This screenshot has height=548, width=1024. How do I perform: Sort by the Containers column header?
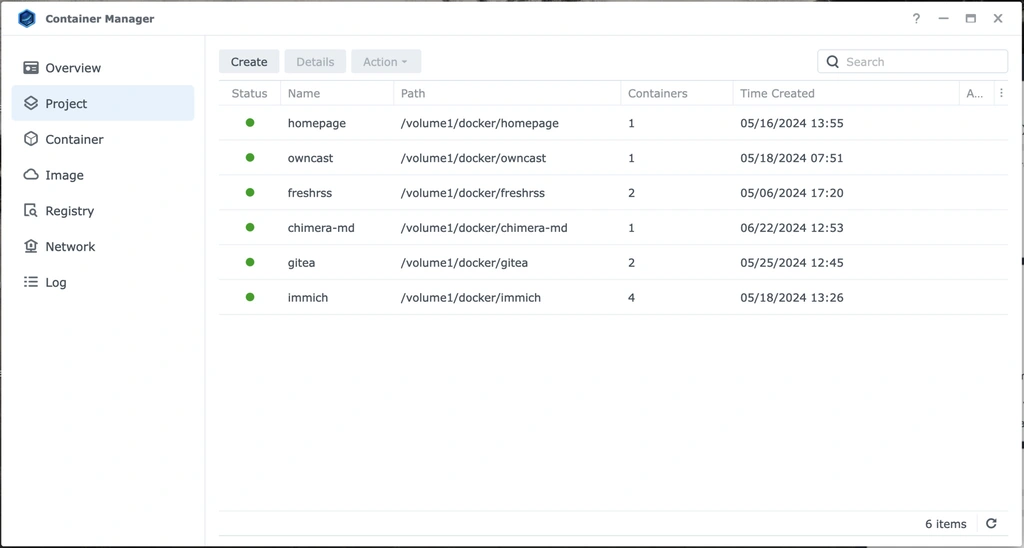tap(677, 93)
